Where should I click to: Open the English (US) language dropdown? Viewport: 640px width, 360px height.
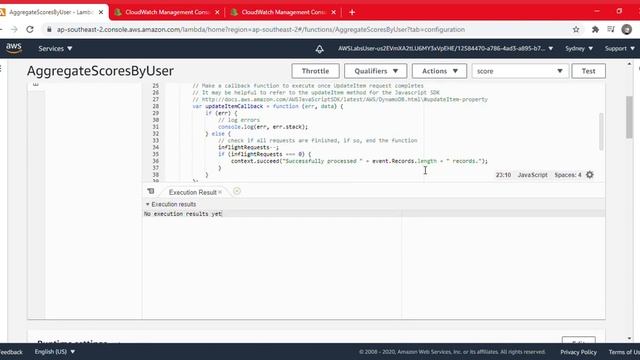click(55, 351)
